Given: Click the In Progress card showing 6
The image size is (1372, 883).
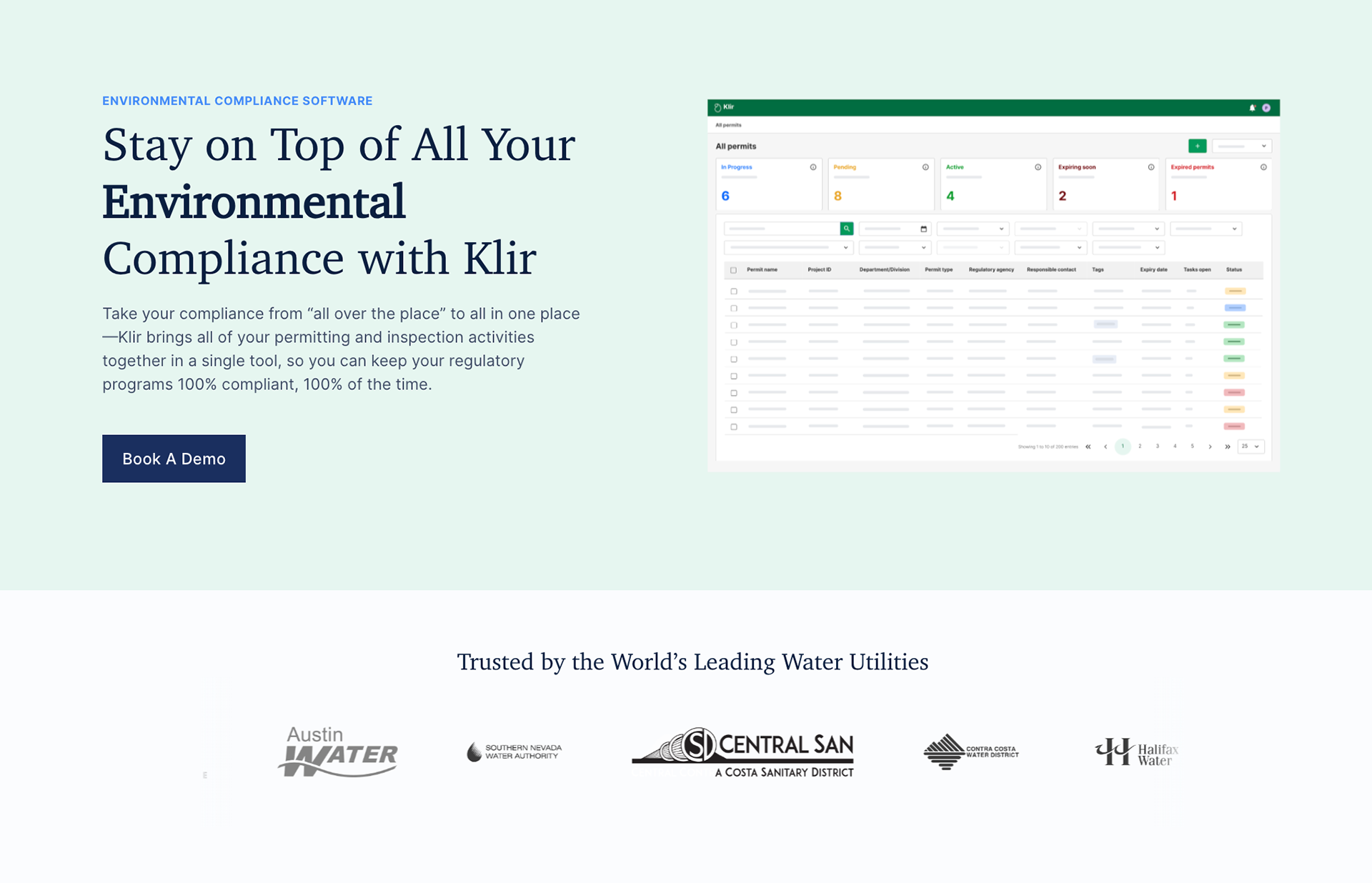Looking at the screenshot, I should [x=769, y=184].
